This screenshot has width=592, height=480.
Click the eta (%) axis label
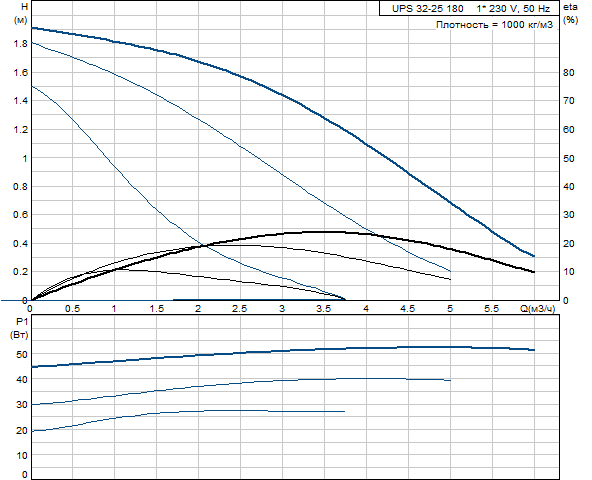pos(570,13)
